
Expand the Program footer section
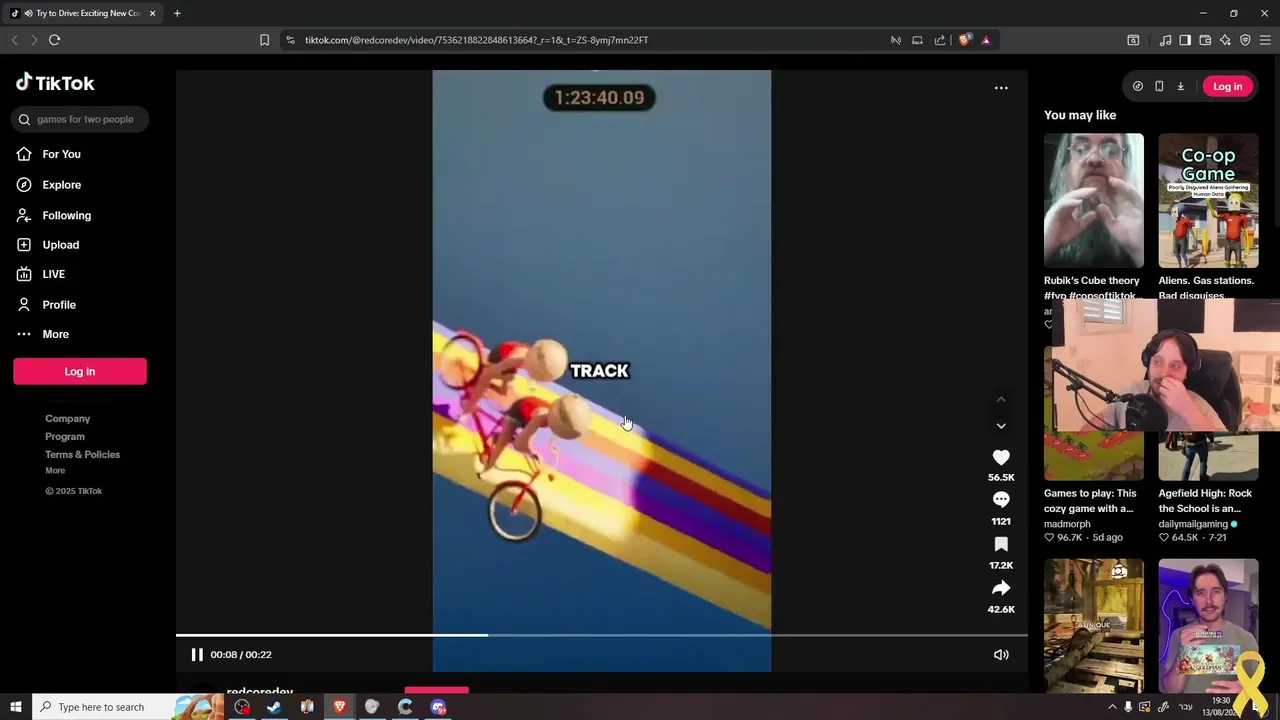65,437
